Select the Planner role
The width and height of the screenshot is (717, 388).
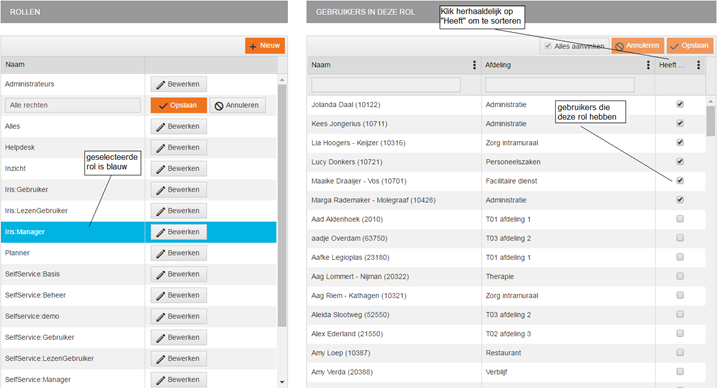tap(139, 253)
